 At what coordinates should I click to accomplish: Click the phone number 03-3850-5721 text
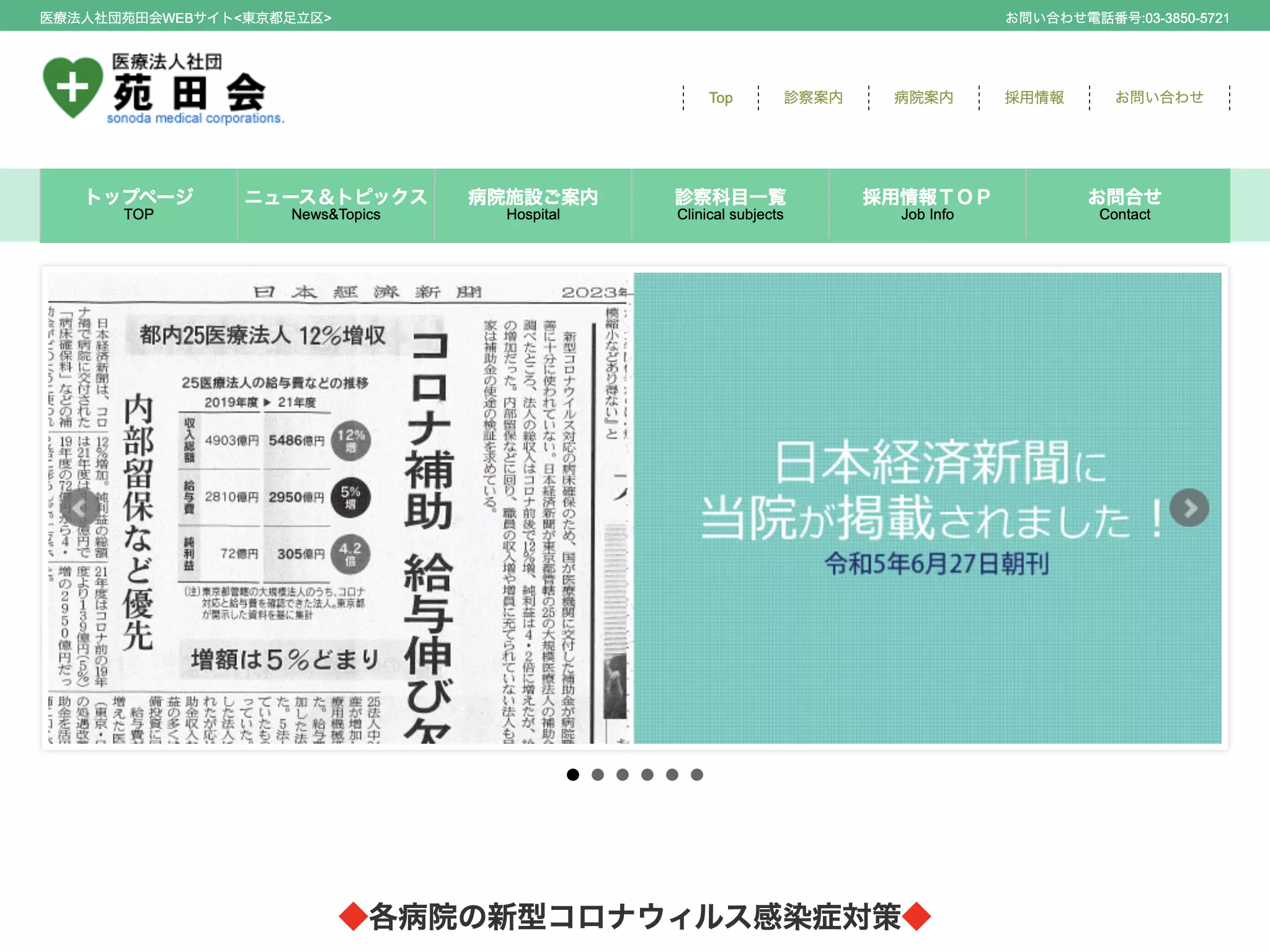(x=1187, y=18)
